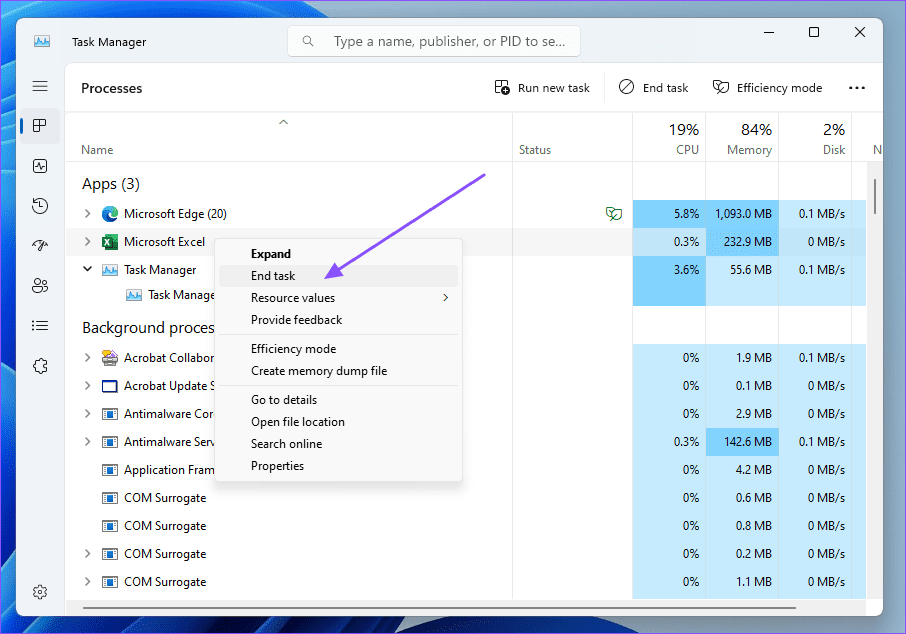Image resolution: width=906 pixels, height=634 pixels.
Task: Select Open file location menu entry
Action: (x=338, y=421)
